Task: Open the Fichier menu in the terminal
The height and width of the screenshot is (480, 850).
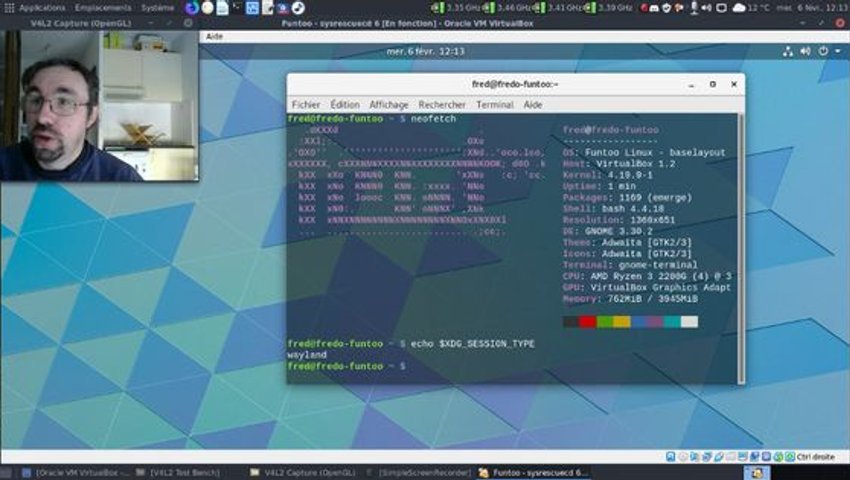Action: click(306, 104)
